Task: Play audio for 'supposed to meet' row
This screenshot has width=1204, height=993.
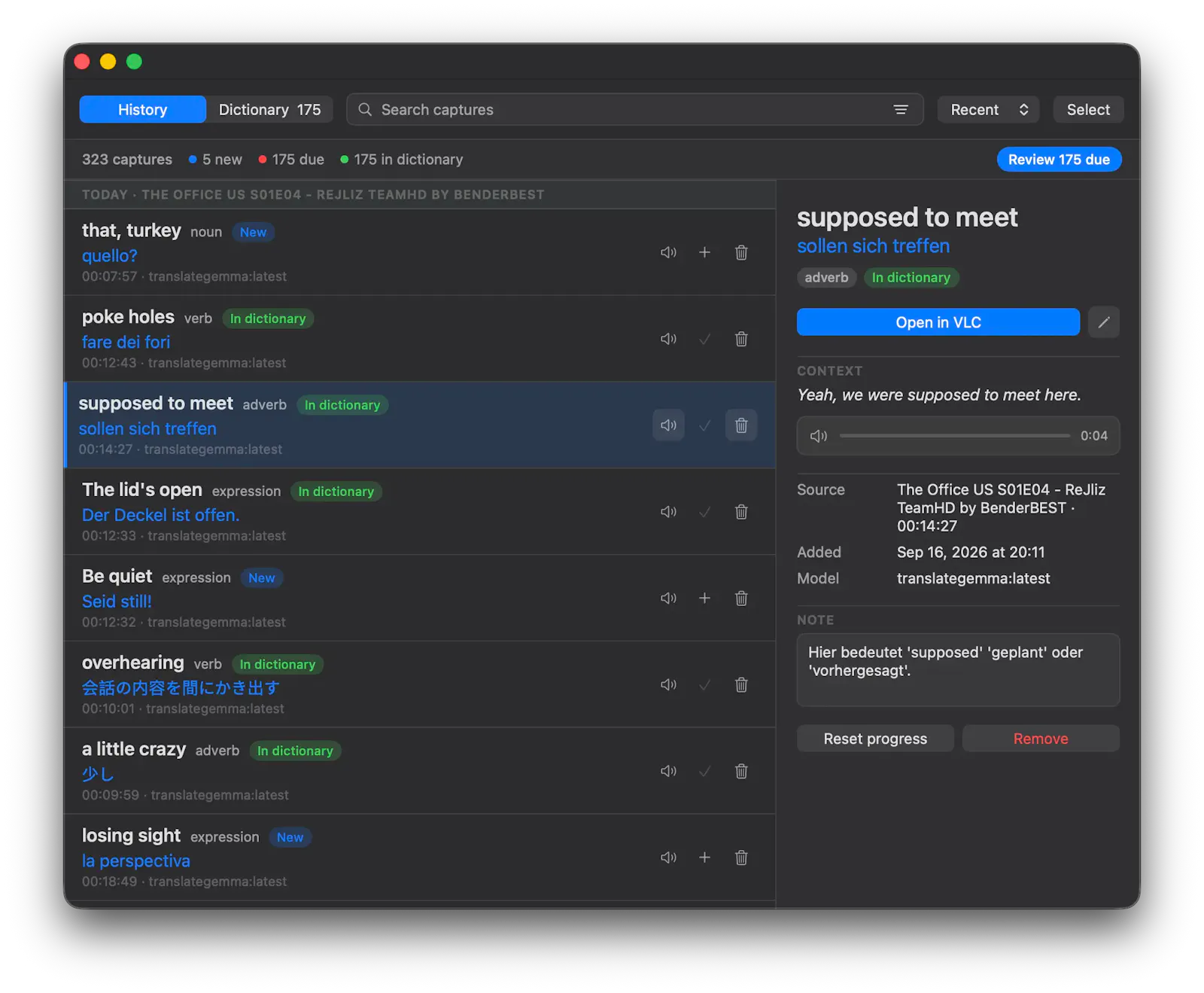Action: click(x=668, y=425)
